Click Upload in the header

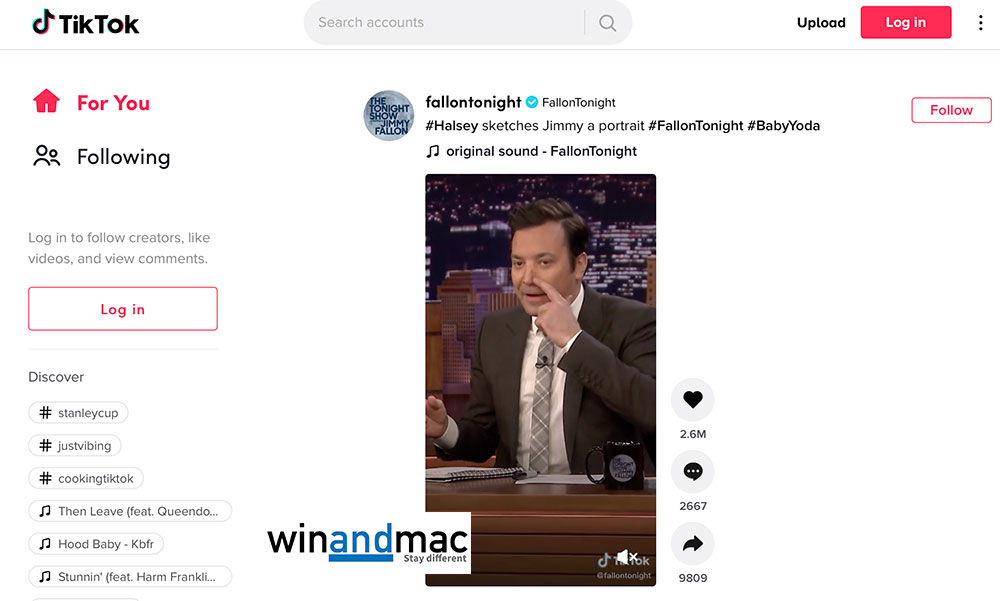tap(821, 23)
